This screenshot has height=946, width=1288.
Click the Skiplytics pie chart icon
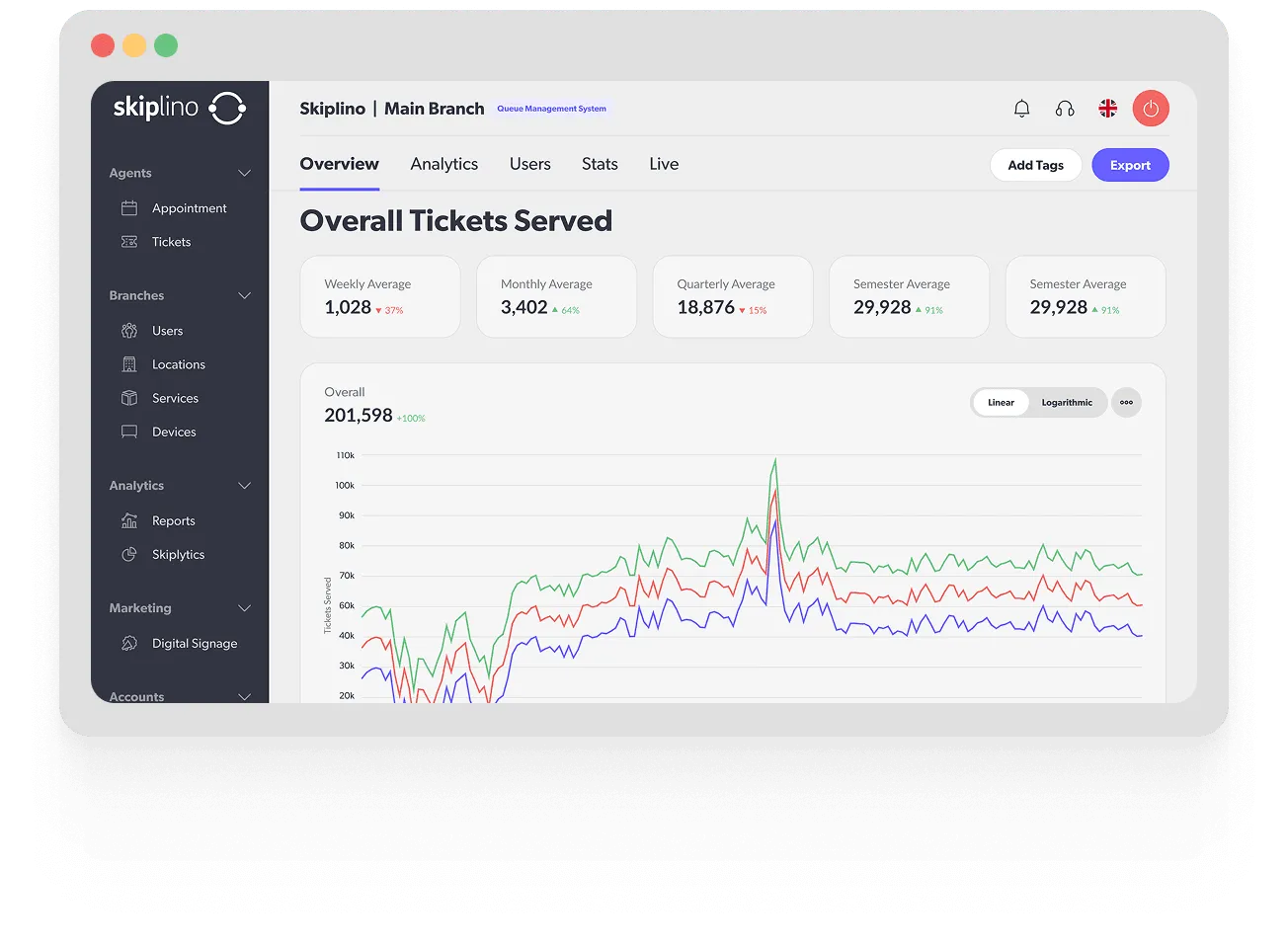(129, 555)
